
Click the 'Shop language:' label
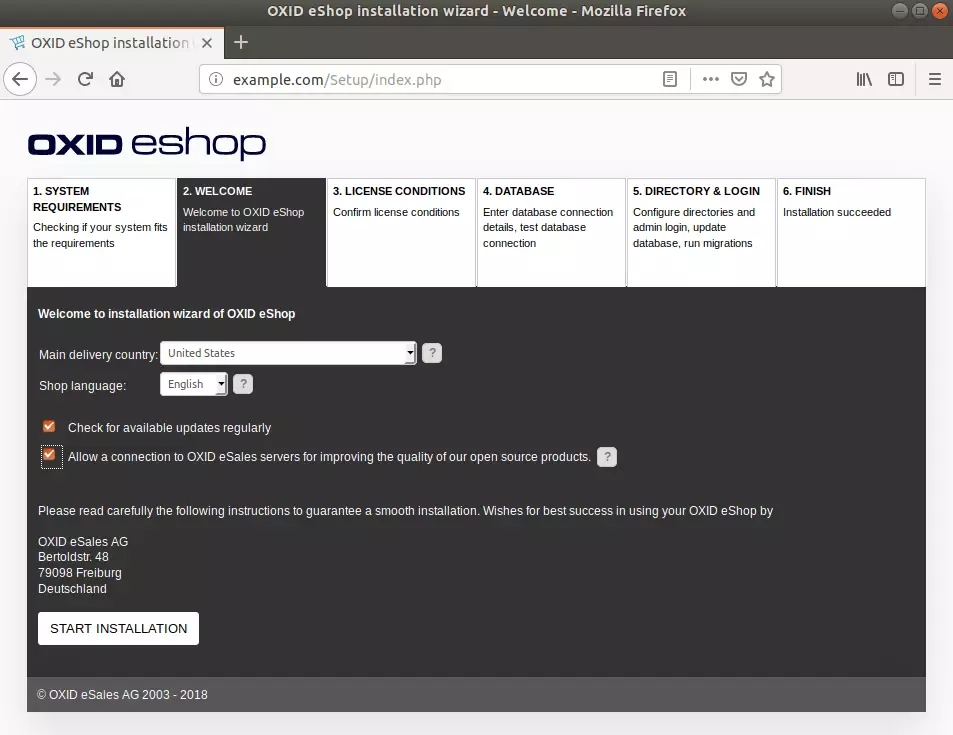(x=83, y=385)
